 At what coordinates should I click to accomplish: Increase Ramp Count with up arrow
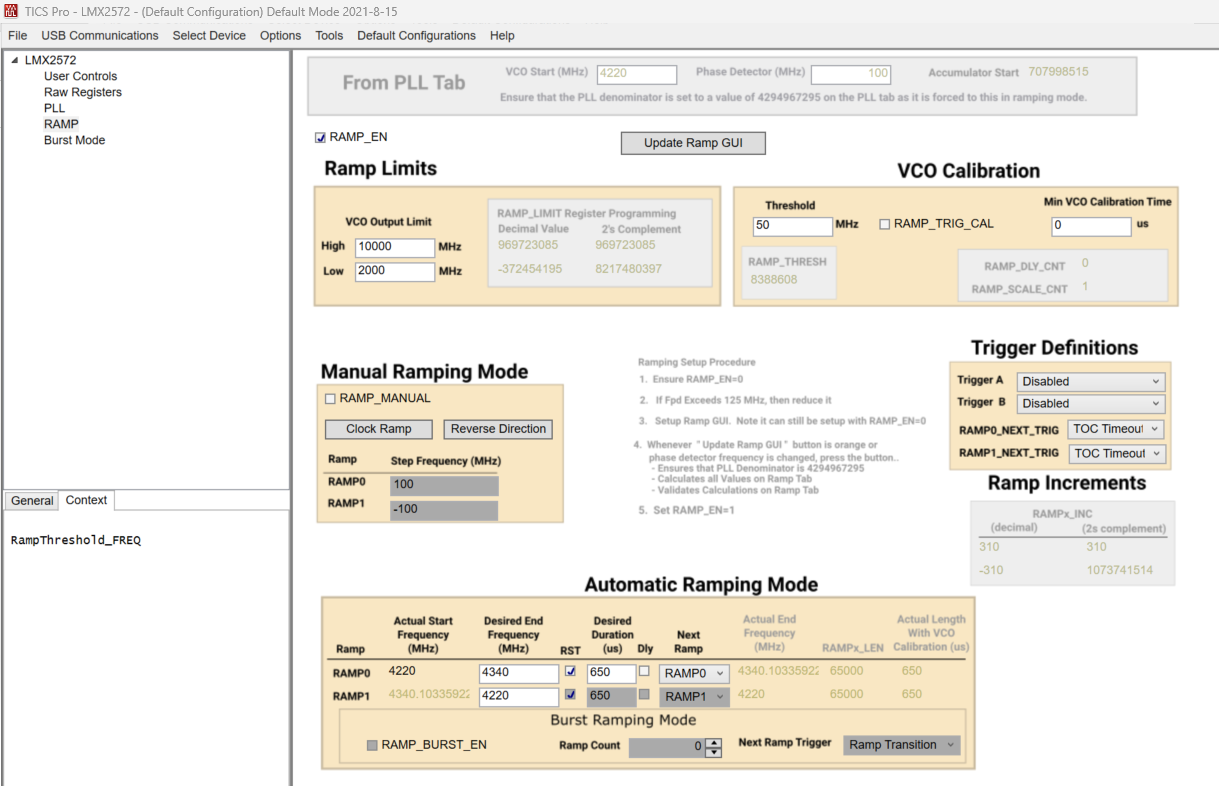tap(714, 742)
